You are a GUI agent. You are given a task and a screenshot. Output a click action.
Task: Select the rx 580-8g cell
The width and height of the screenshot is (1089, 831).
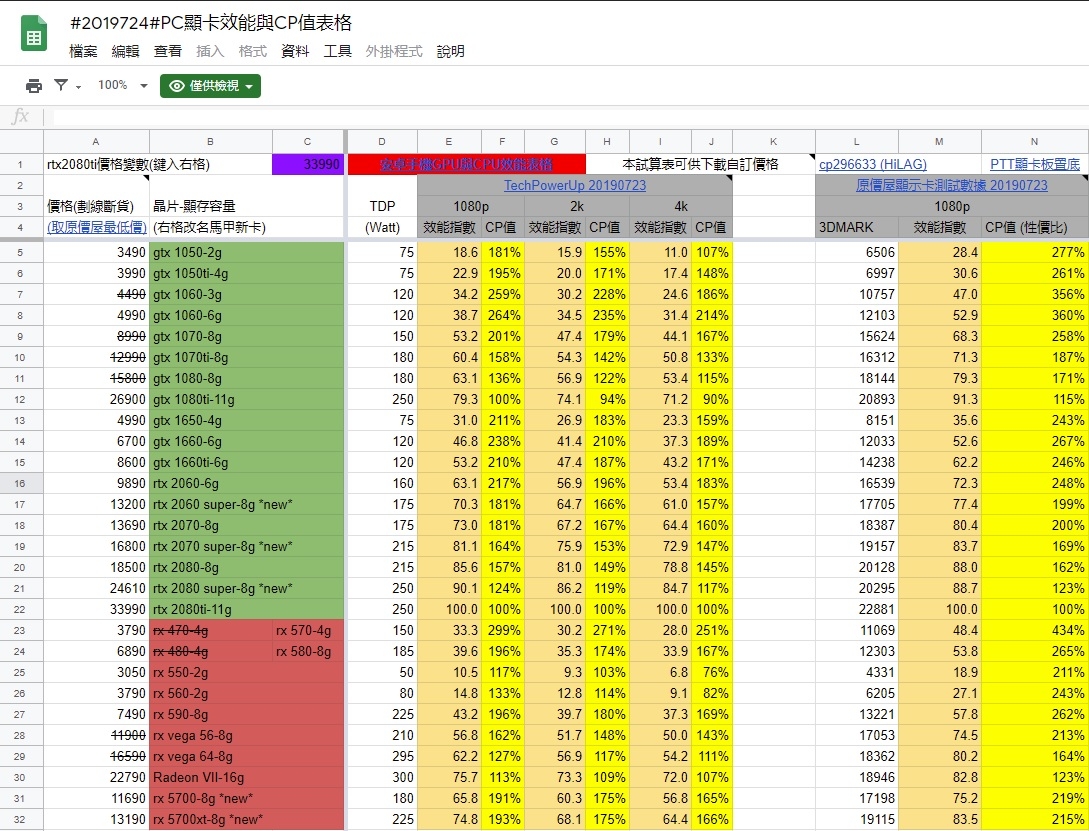(308, 651)
